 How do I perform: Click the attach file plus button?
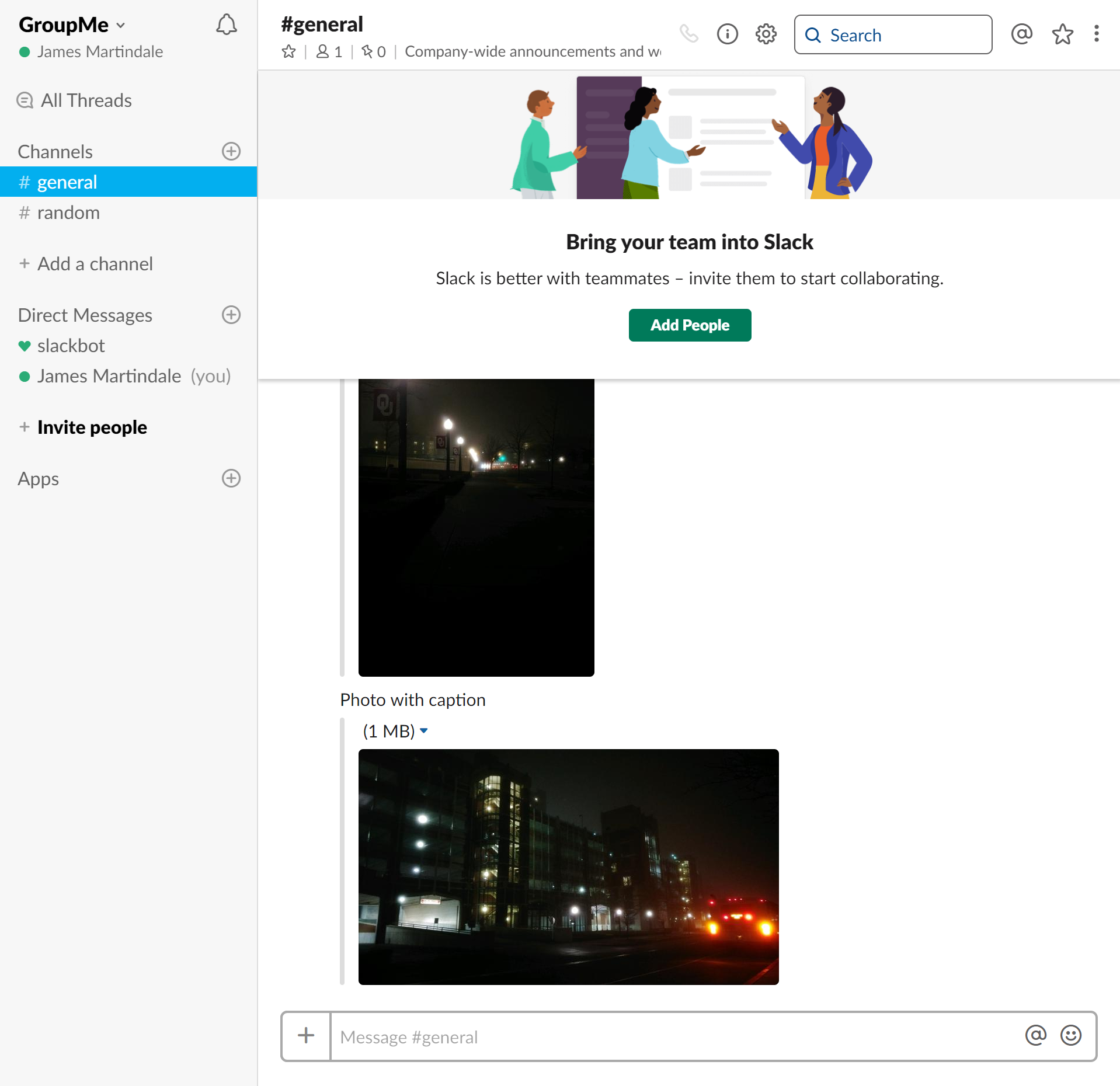306,1036
